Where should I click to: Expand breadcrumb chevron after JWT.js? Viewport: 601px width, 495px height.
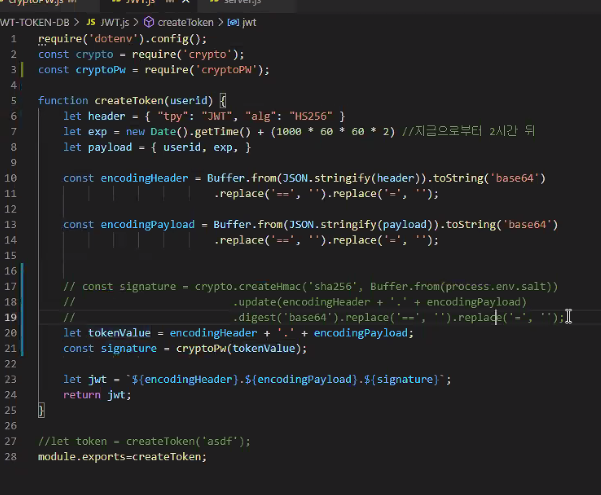point(136,22)
